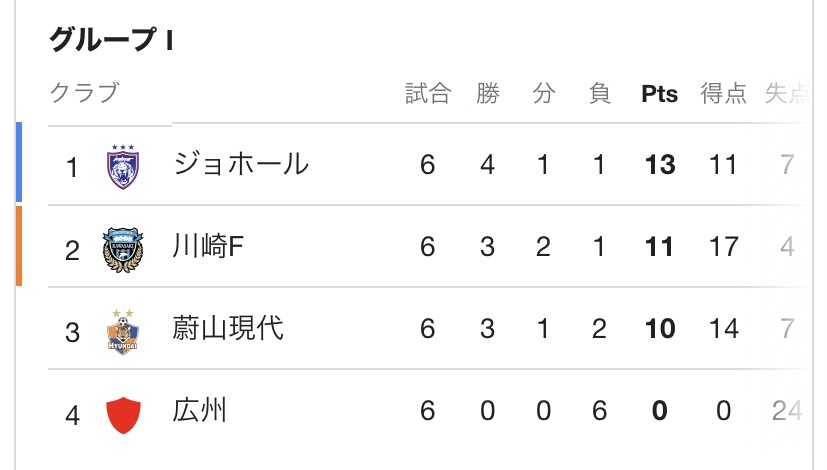Click the 分 draws column header
The height and width of the screenshot is (470, 827).
543,94
